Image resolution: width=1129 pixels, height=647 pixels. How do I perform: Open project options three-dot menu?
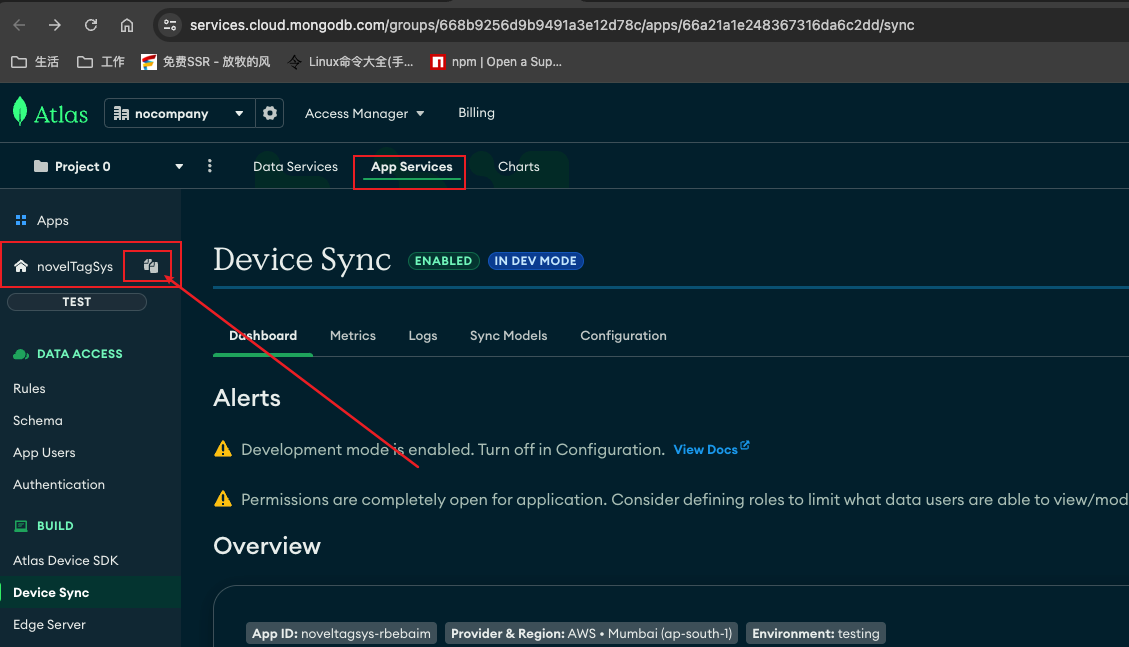[x=209, y=166]
